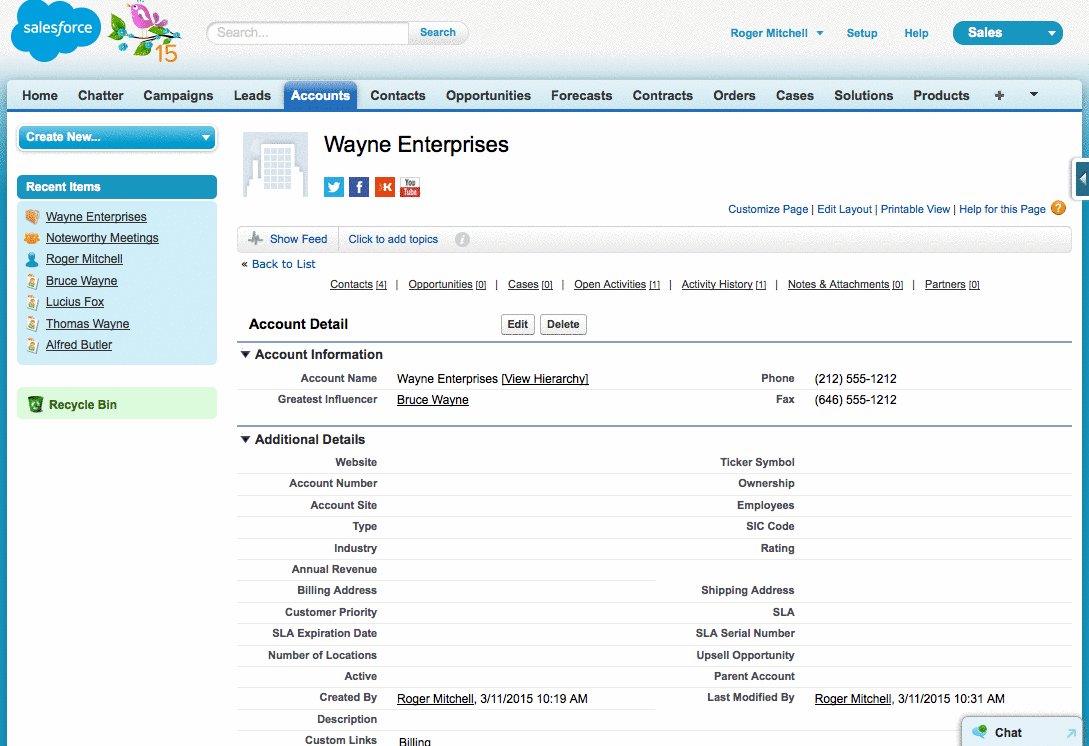Click the Billing custom link
1089x746 pixels.
[x=415, y=741]
